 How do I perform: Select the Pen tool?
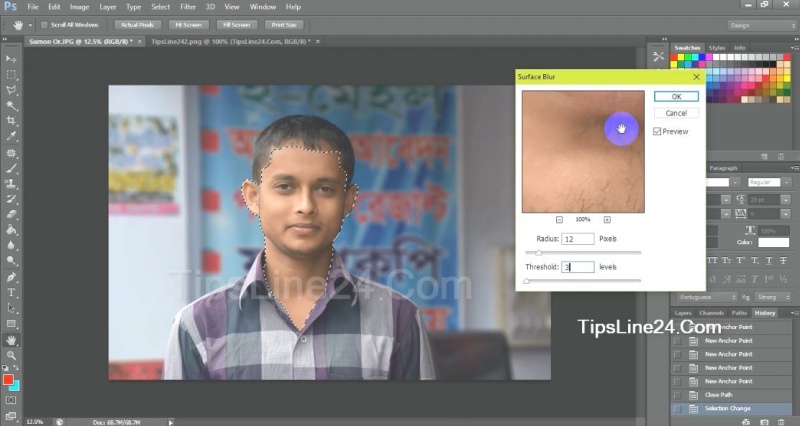pyautogui.click(x=11, y=277)
